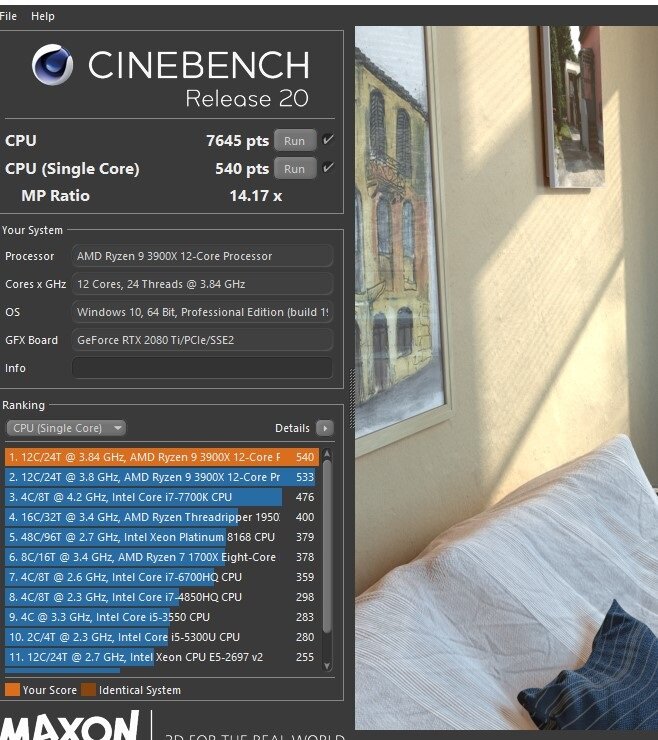Select ranking row 1 scoring 540

(x=162, y=457)
